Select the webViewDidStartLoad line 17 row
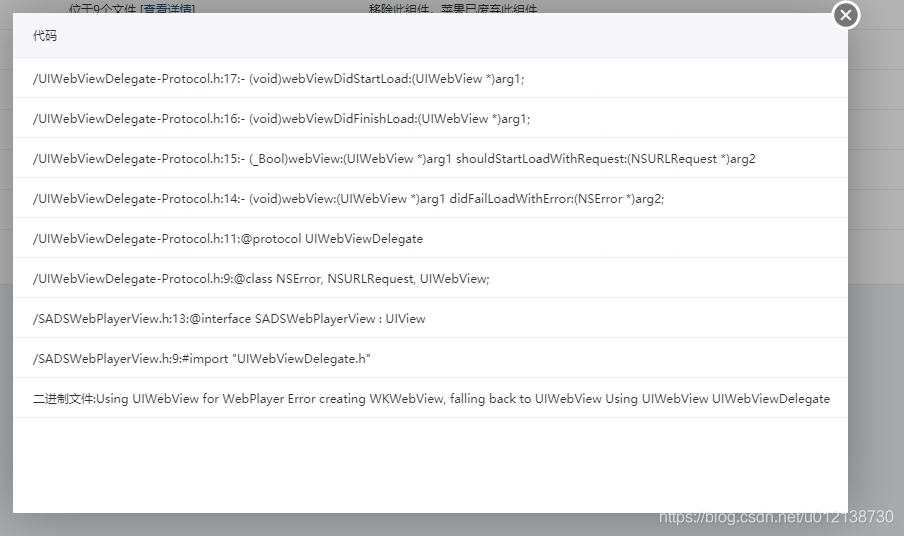The image size is (904, 536). 430,78
